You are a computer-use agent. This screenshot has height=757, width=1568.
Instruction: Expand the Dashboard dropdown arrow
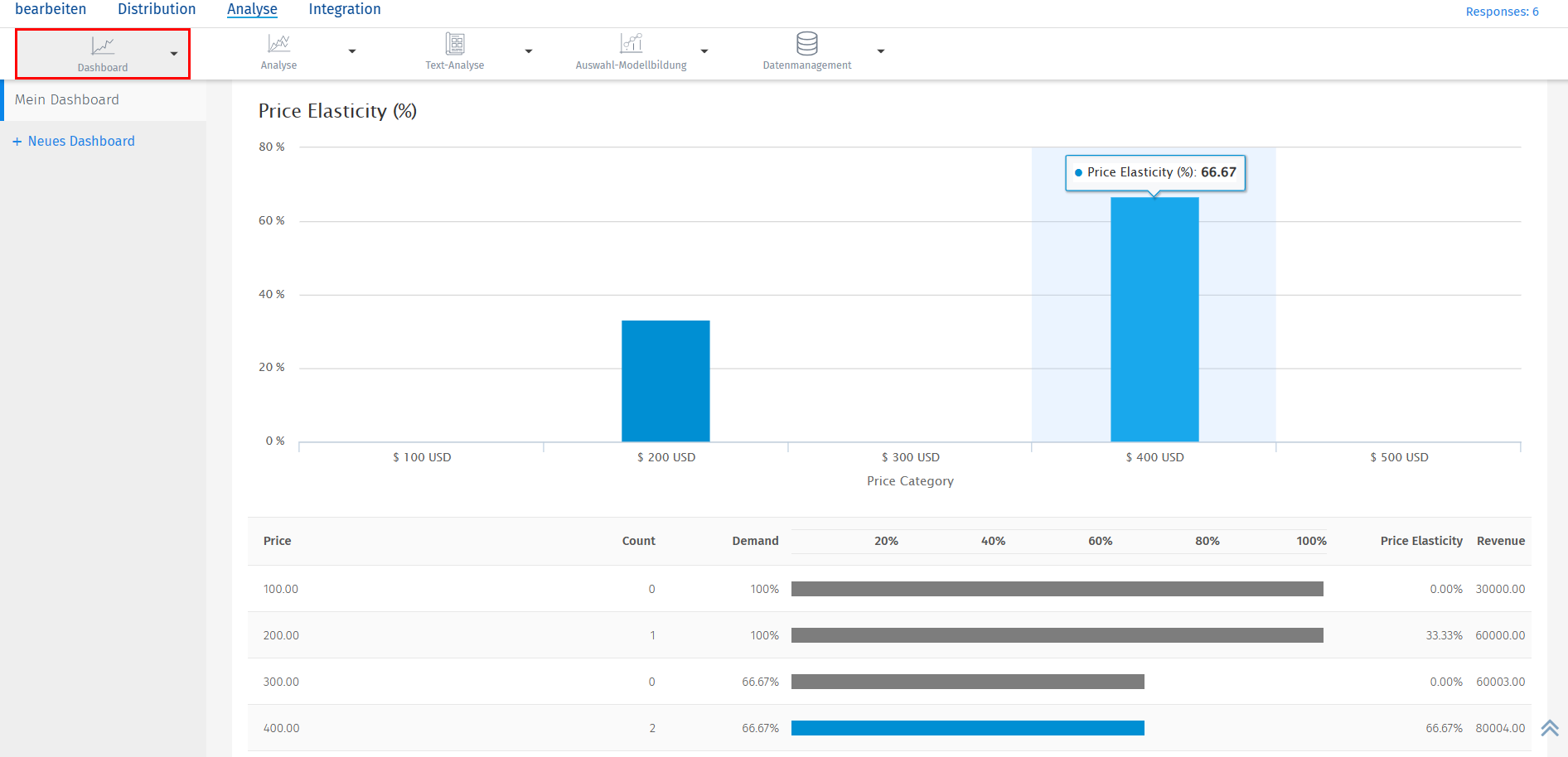tap(174, 54)
